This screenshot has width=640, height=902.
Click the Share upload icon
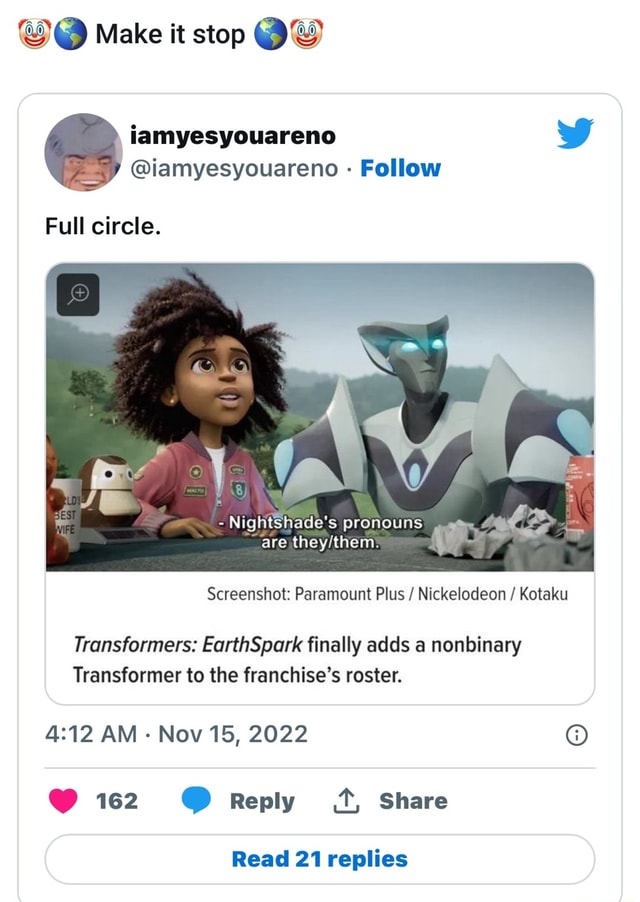(345, 800)
